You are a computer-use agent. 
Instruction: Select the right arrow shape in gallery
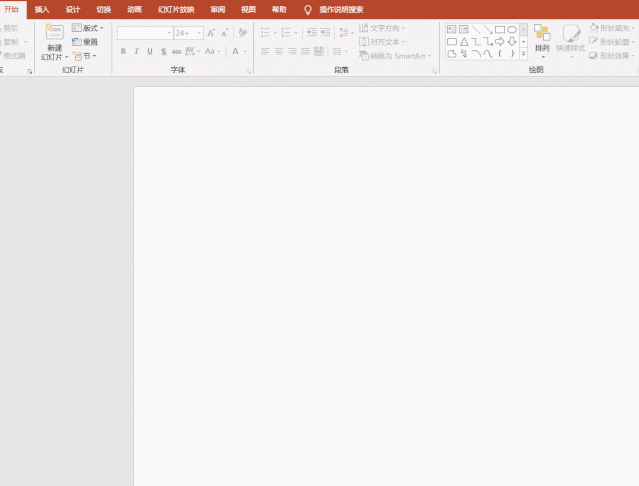coord(500,42)
